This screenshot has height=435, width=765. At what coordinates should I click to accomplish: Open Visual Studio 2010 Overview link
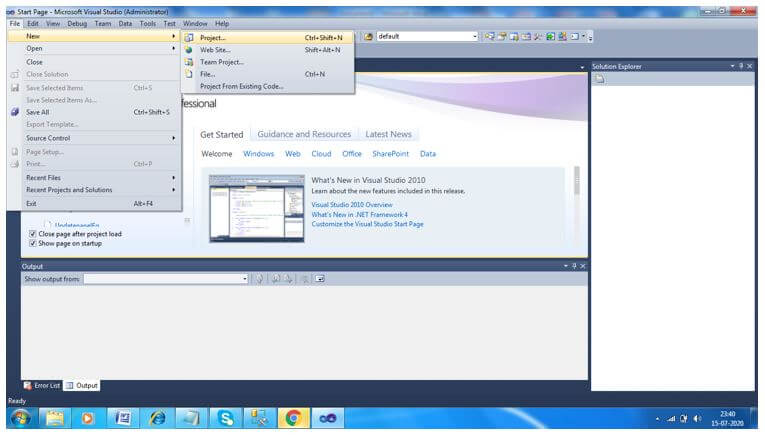352,205
